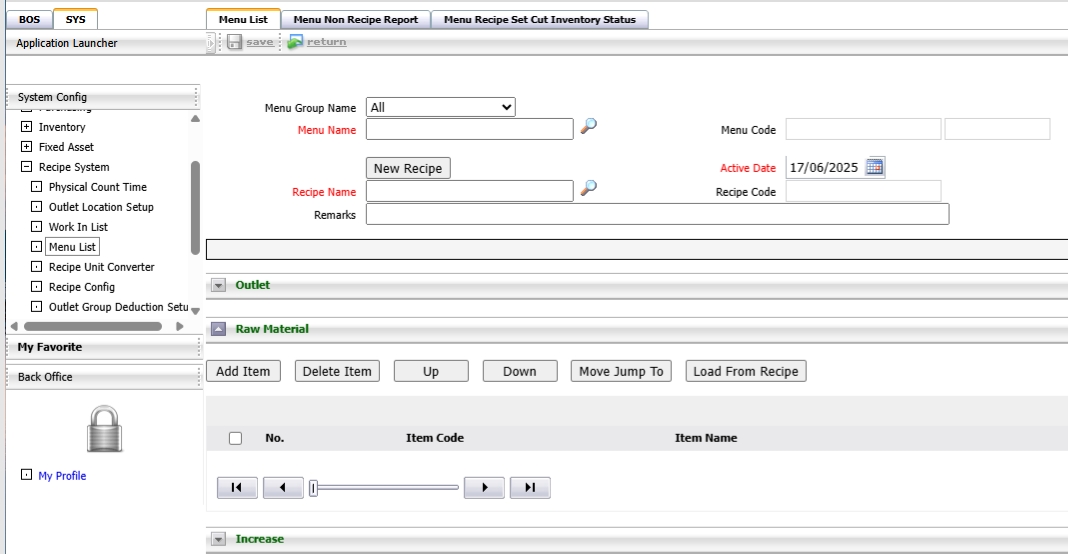Click the return arrow icon in toolbar

295,42
